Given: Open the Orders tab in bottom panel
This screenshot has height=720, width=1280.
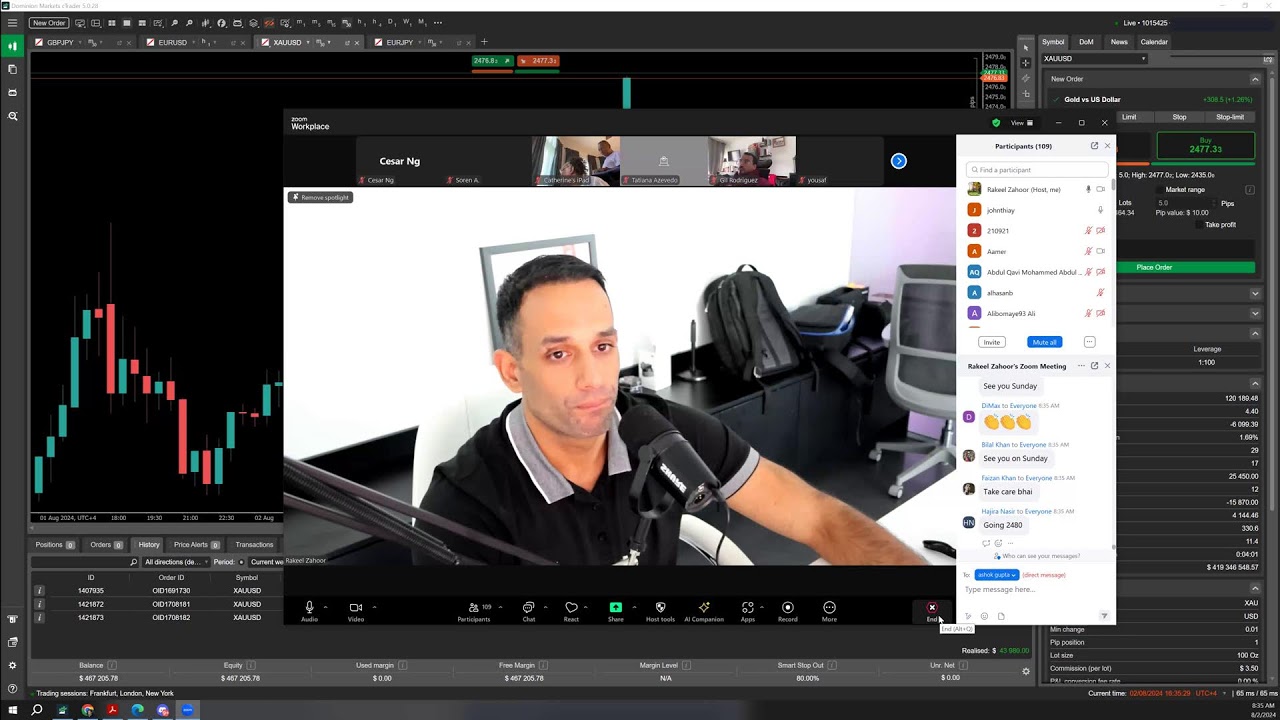Looking at the screenshot, I should pyautogui.click(x=105, y=545).
